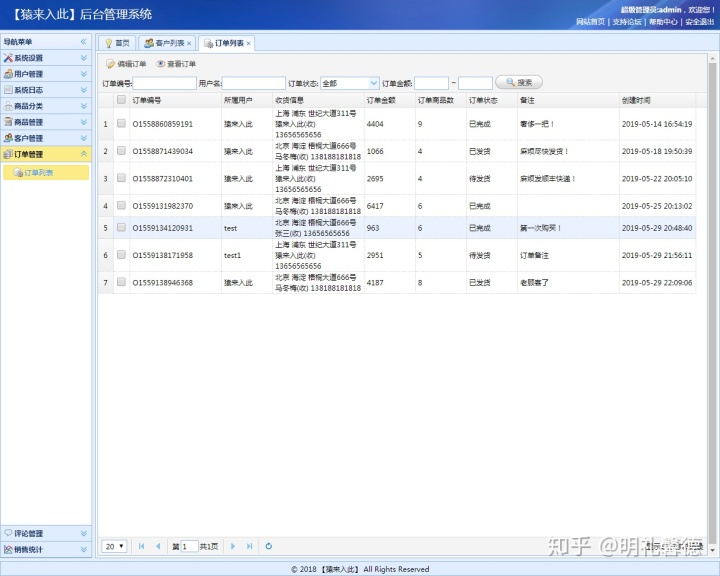Toggle the select-all checkbox in table header
Screen dimensions: 720x576
point(121,100)
